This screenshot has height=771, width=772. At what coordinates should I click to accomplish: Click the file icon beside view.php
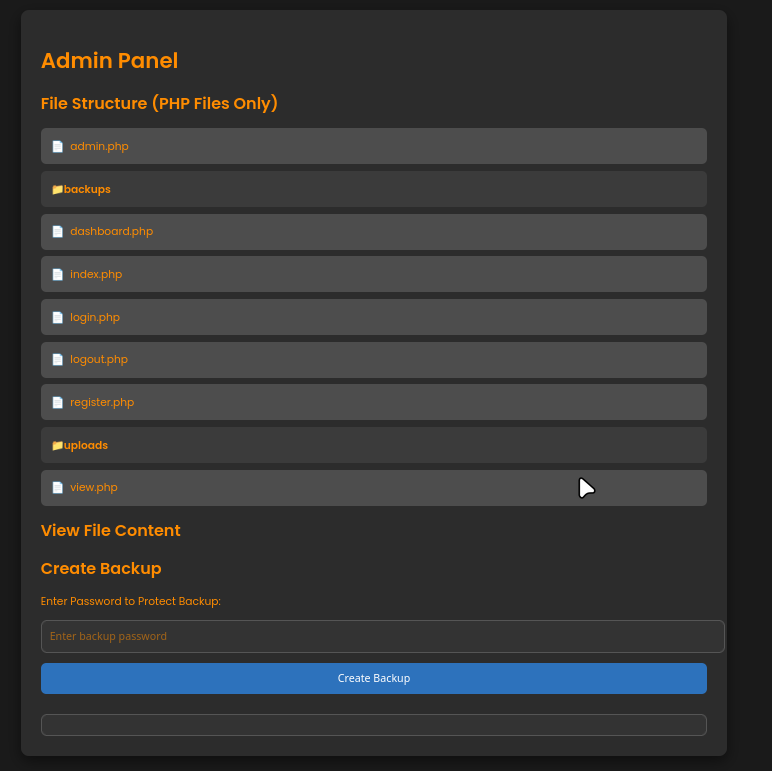pyautogui.click(x=57, y=488)
